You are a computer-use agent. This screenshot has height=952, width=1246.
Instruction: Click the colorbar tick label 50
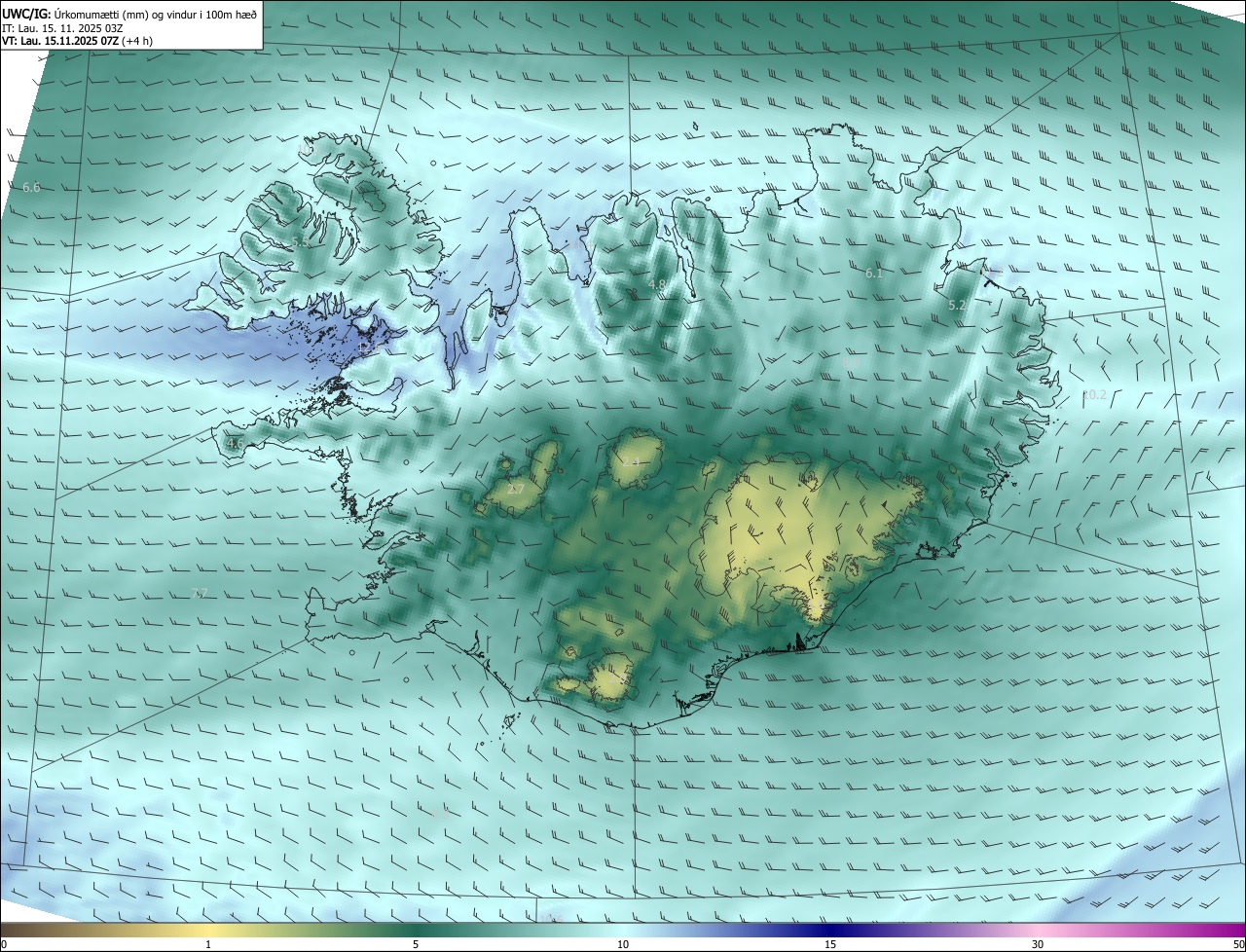coord(1238,945)
